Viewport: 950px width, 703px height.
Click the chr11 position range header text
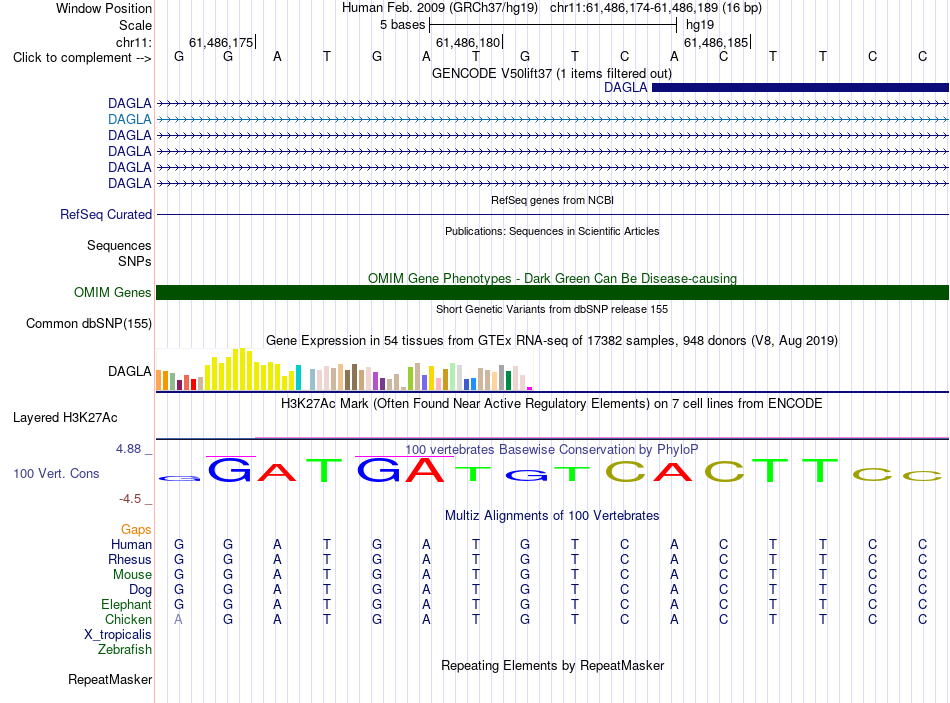(656, 8)
